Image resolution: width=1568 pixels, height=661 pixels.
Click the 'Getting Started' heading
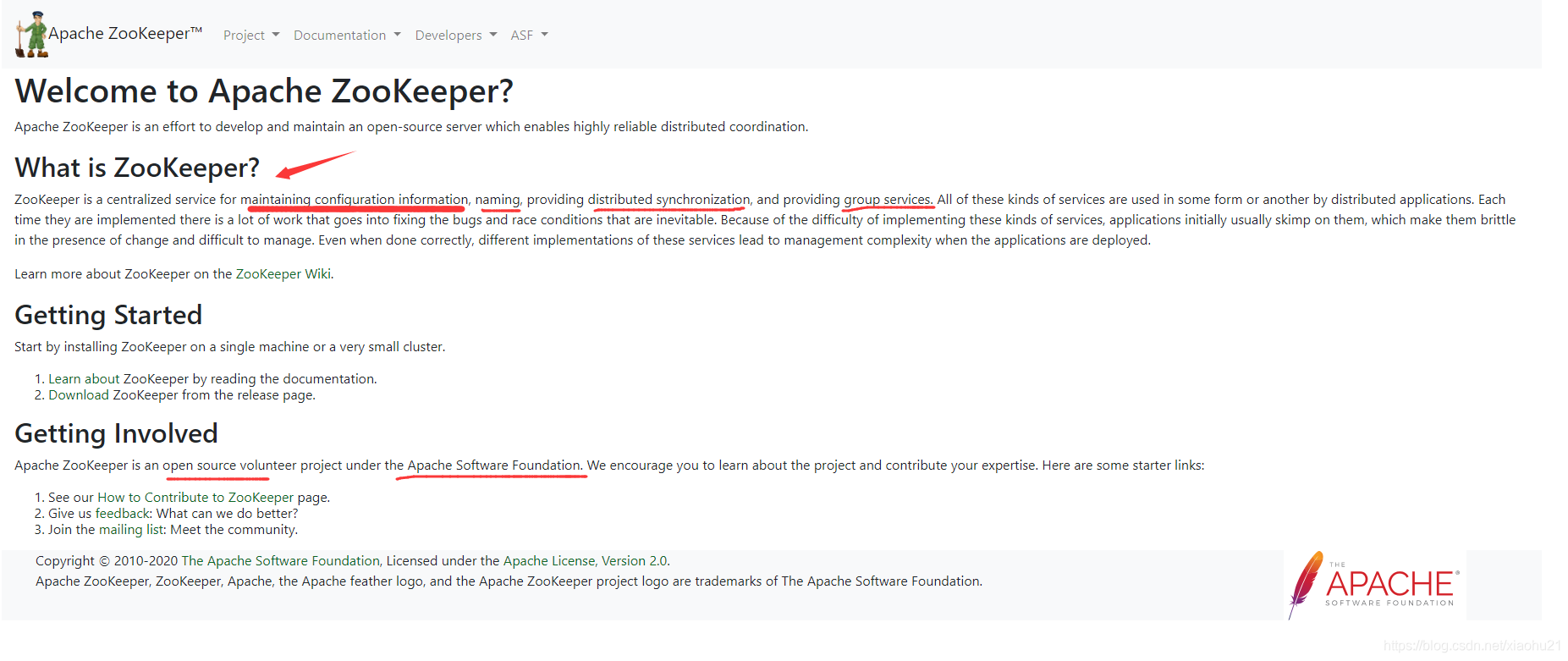pos(108,315)
